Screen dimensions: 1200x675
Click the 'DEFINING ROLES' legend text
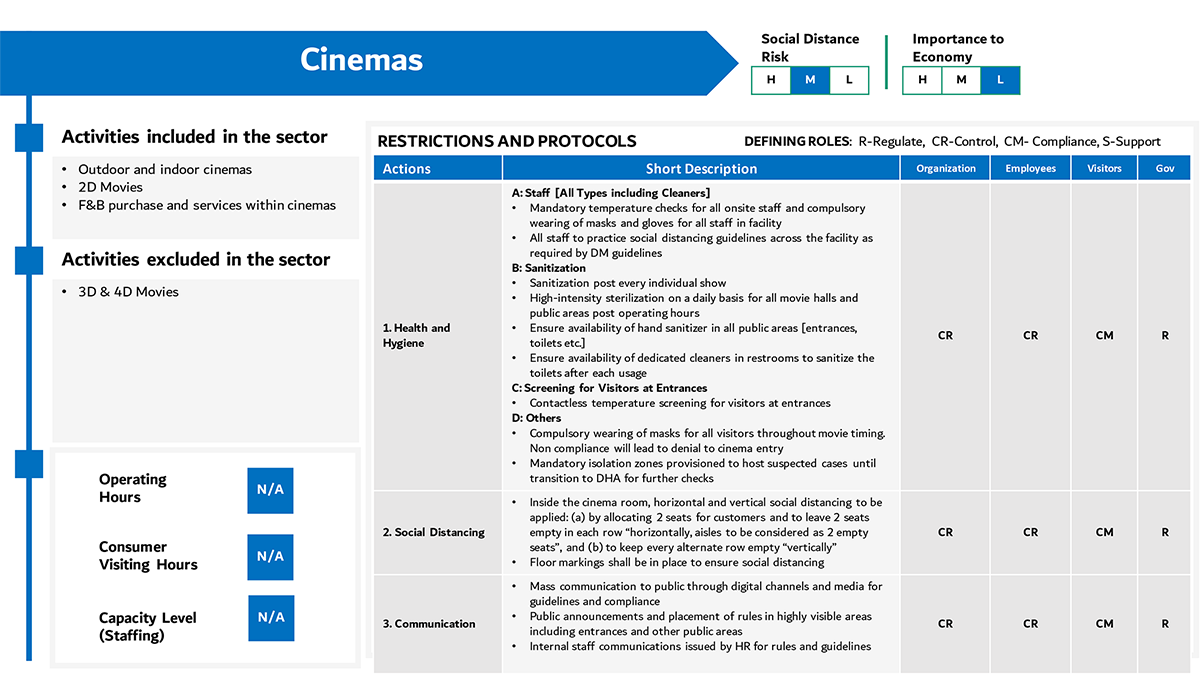coord(953,141)
